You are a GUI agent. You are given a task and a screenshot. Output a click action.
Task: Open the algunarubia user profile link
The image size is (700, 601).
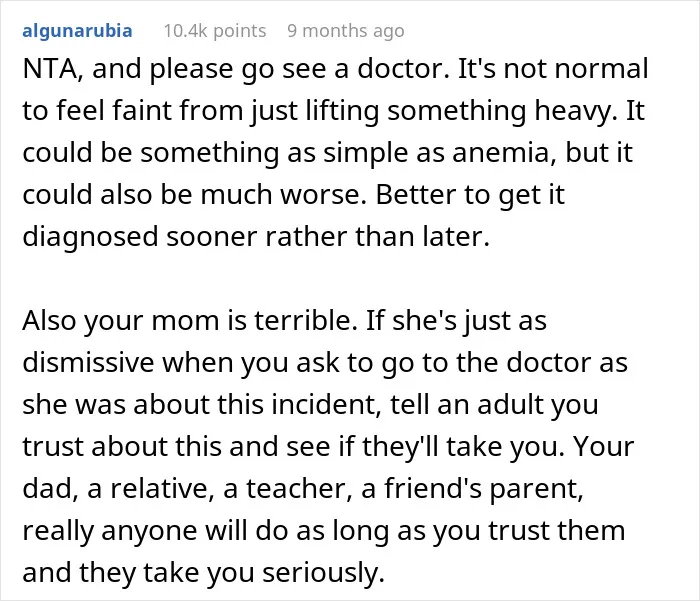coord(77,31)
